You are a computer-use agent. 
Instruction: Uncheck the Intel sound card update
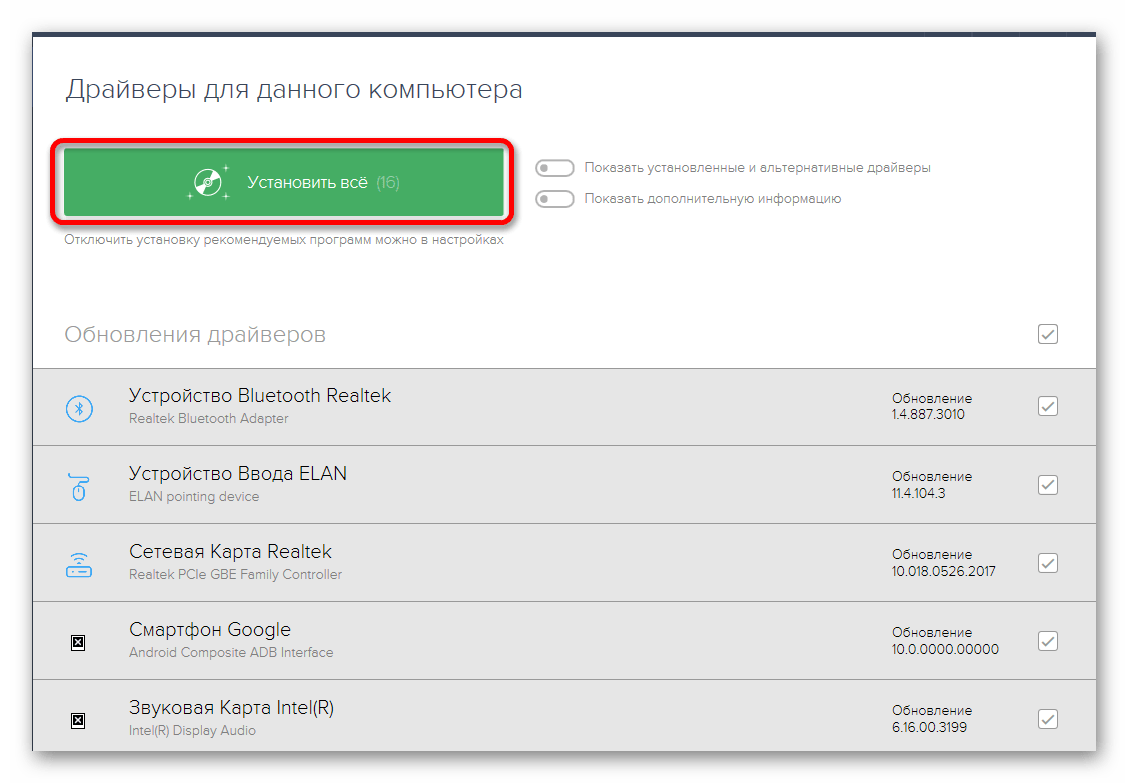(1047, 719)
